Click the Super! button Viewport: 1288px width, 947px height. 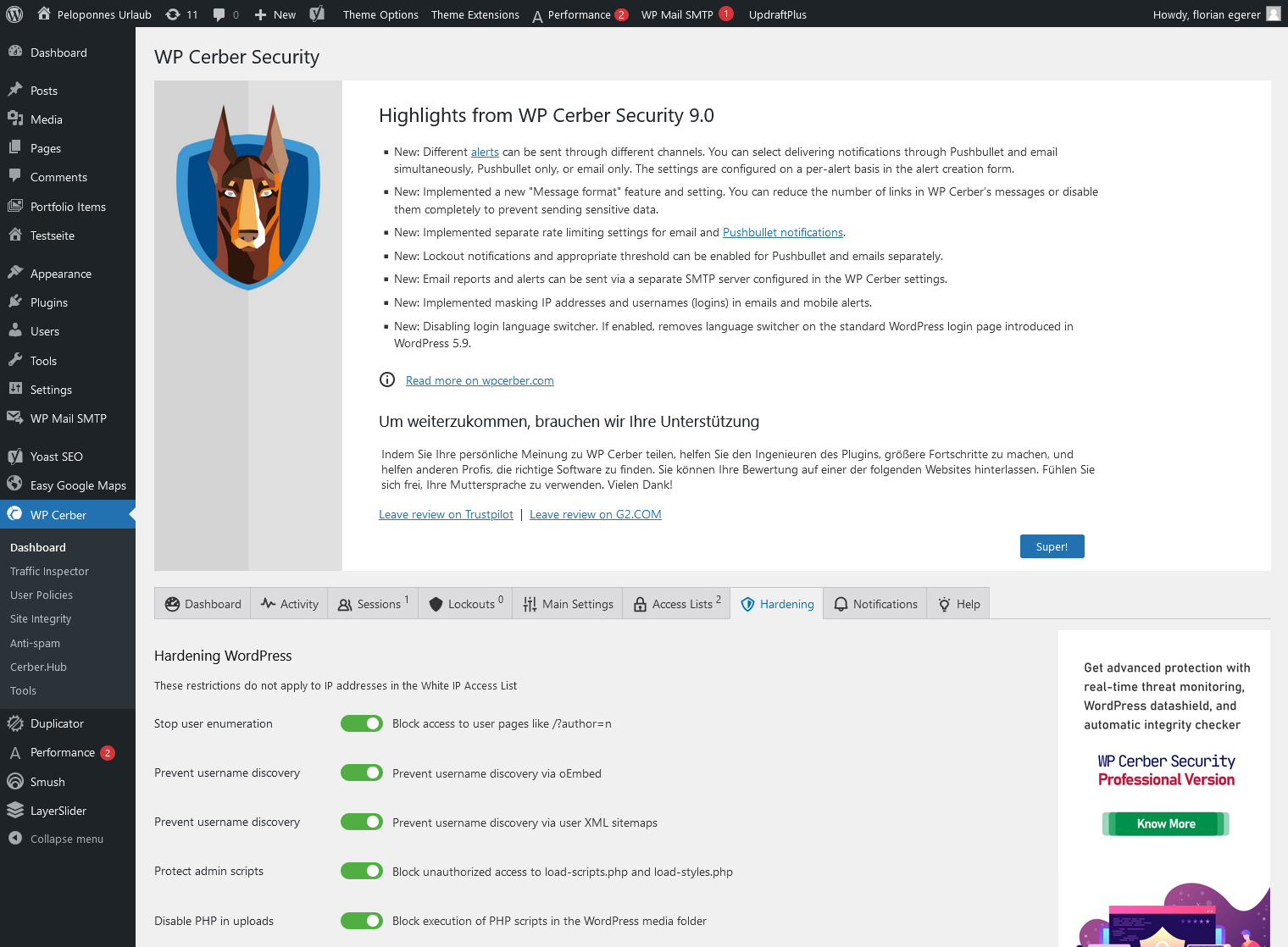[x=1052, y=546]
